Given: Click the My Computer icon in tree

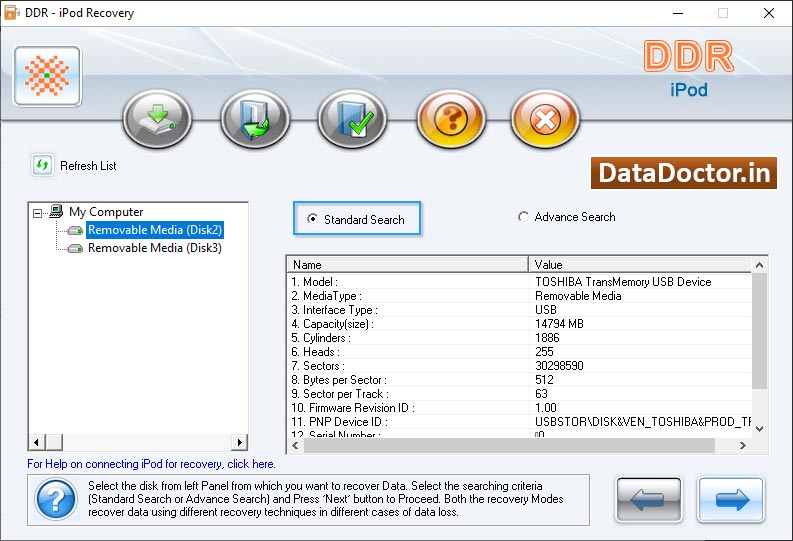Looking at the screenshot, I should click(56, 211).
